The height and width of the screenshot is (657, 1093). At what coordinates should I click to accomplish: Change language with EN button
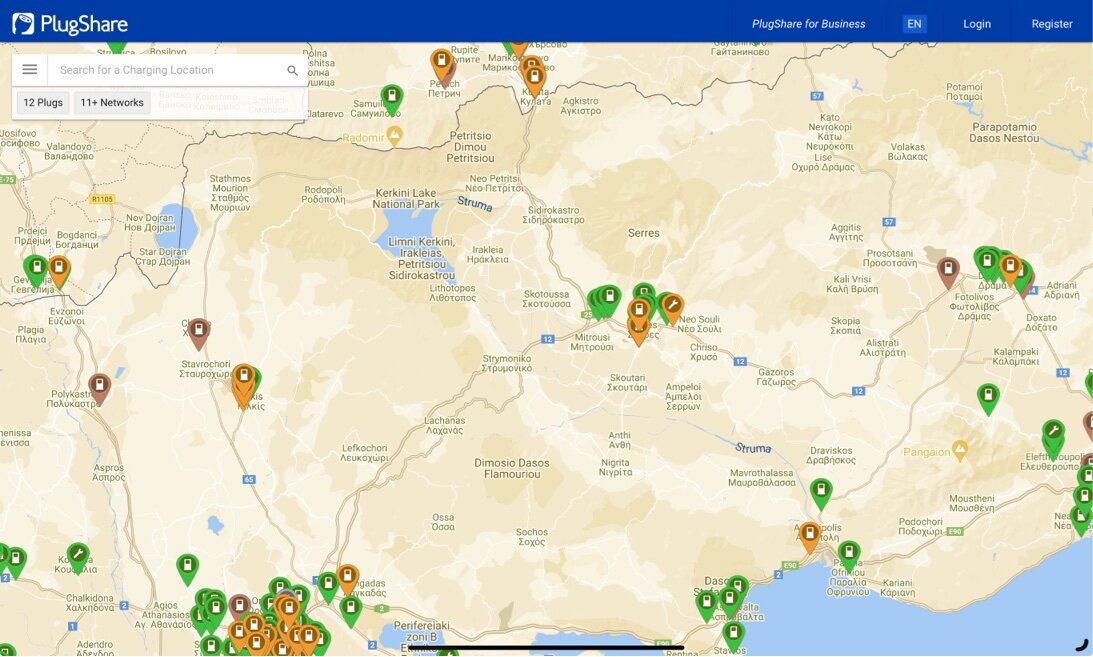[914, 24]
